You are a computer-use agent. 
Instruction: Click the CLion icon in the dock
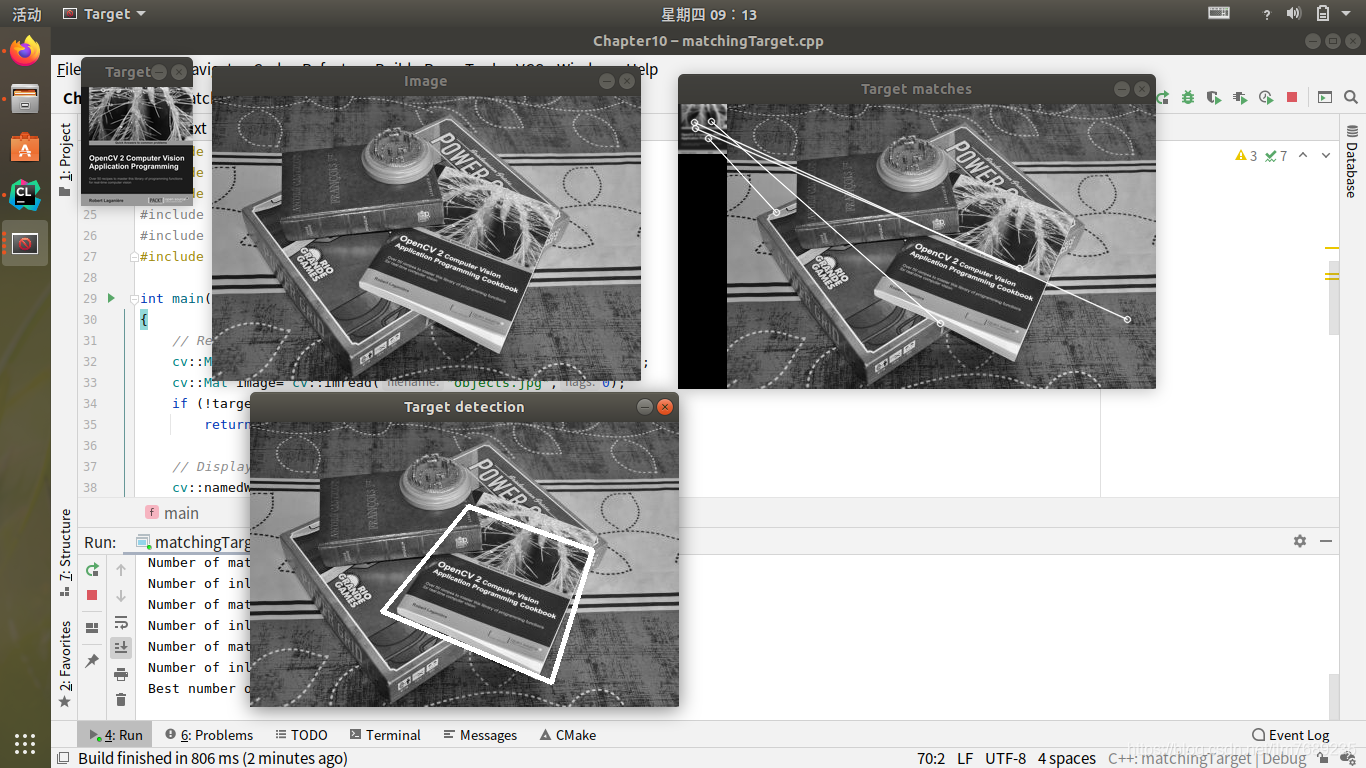[x=25, y=195]
